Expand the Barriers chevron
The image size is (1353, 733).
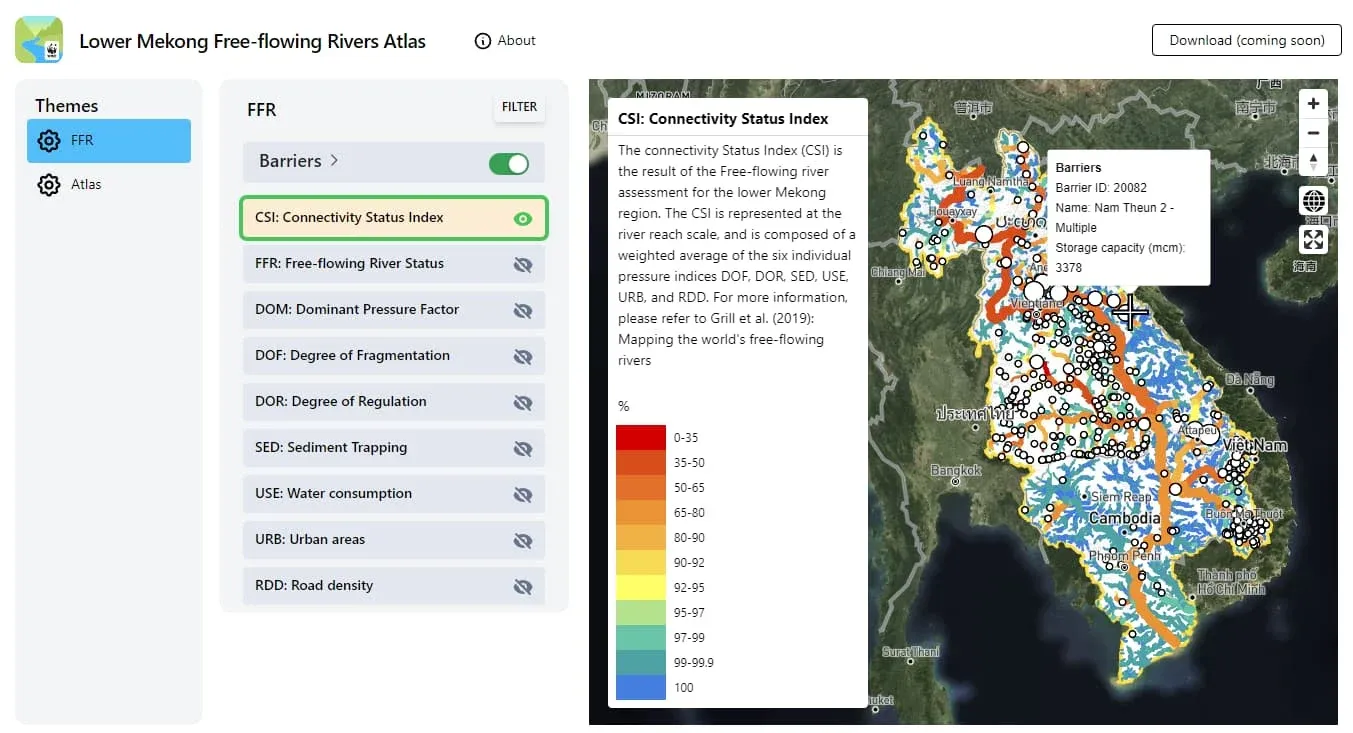[334, 161]
